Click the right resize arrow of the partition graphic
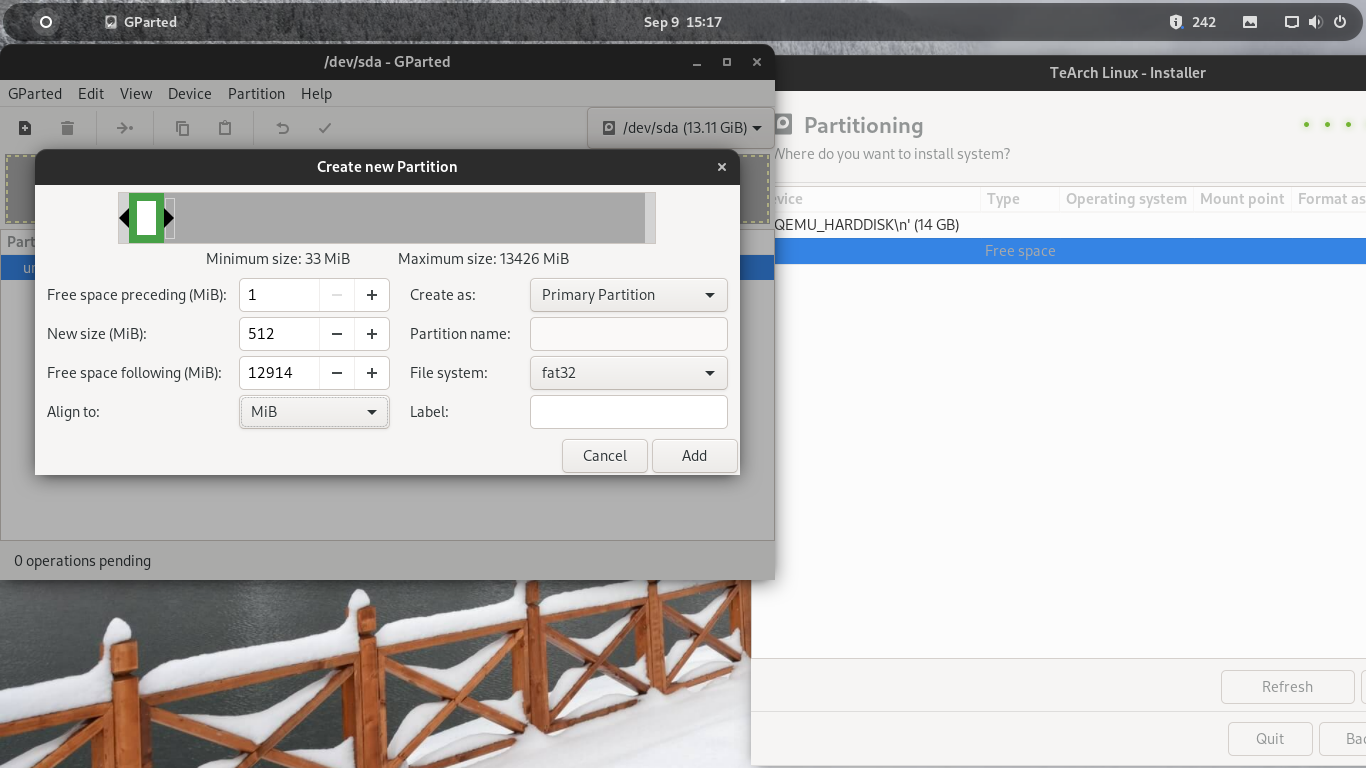This screenshot has height=768, width=1366. tap(169, 217)
